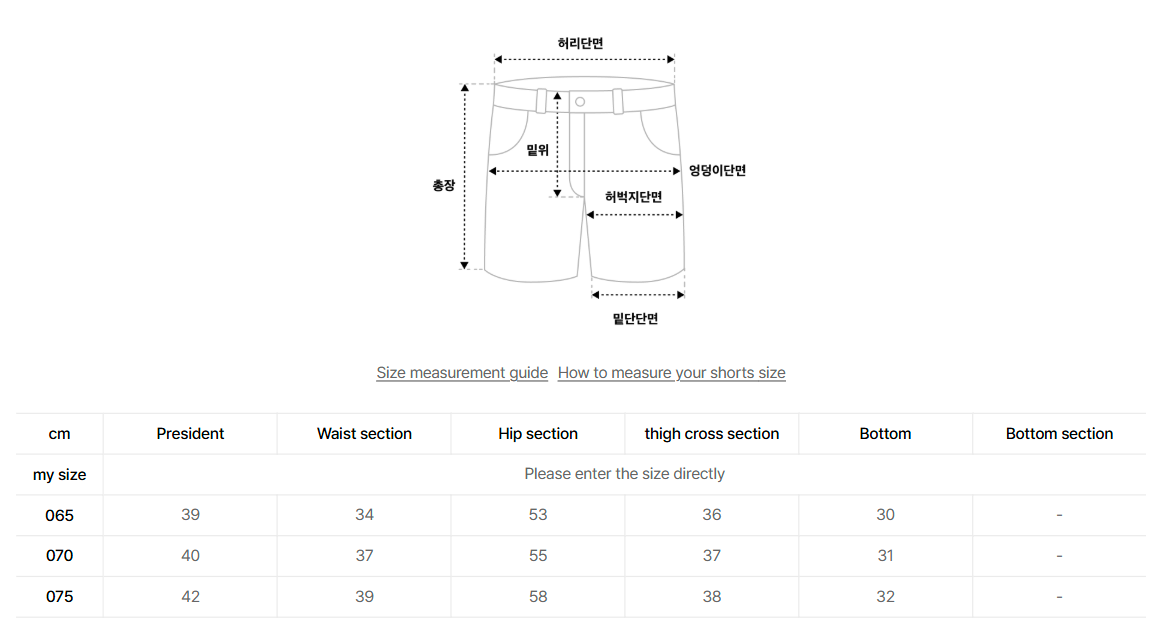This screenshot has width=1163, height=639.
Task: Select the 065 size row label
Action: (x=60, y=516)
